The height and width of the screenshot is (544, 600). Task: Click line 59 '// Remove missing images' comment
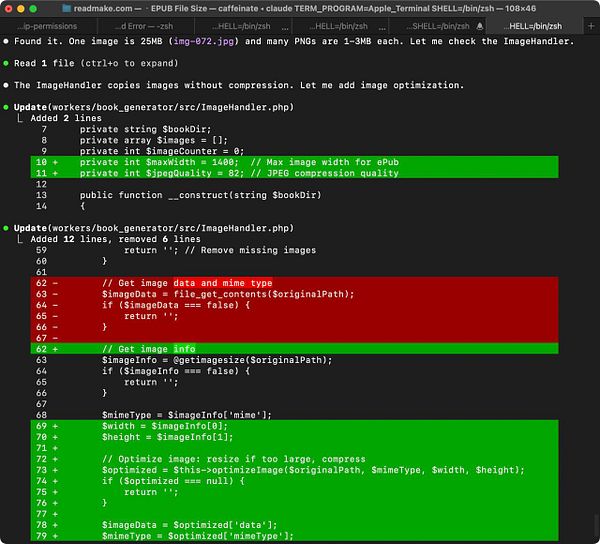[250, 250]
